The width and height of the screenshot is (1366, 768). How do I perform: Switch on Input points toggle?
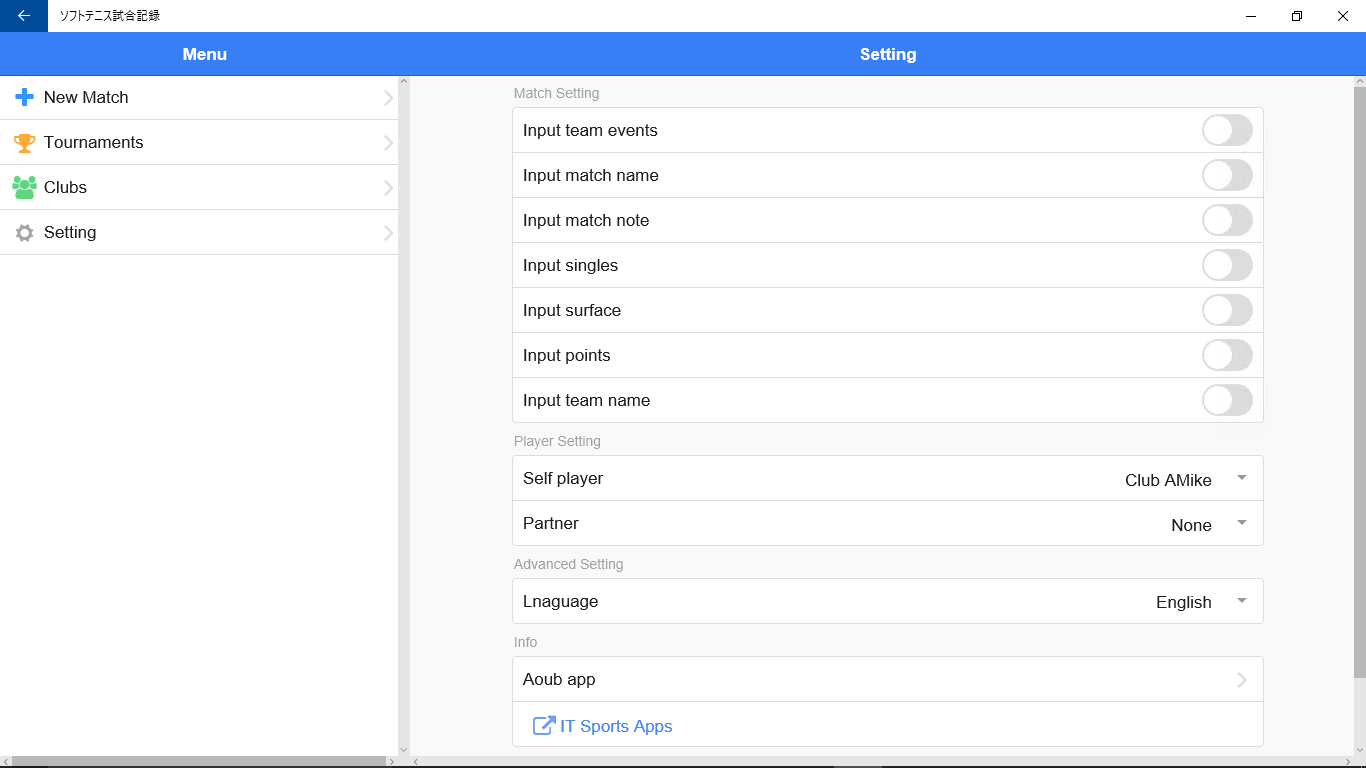point(1227,355)
